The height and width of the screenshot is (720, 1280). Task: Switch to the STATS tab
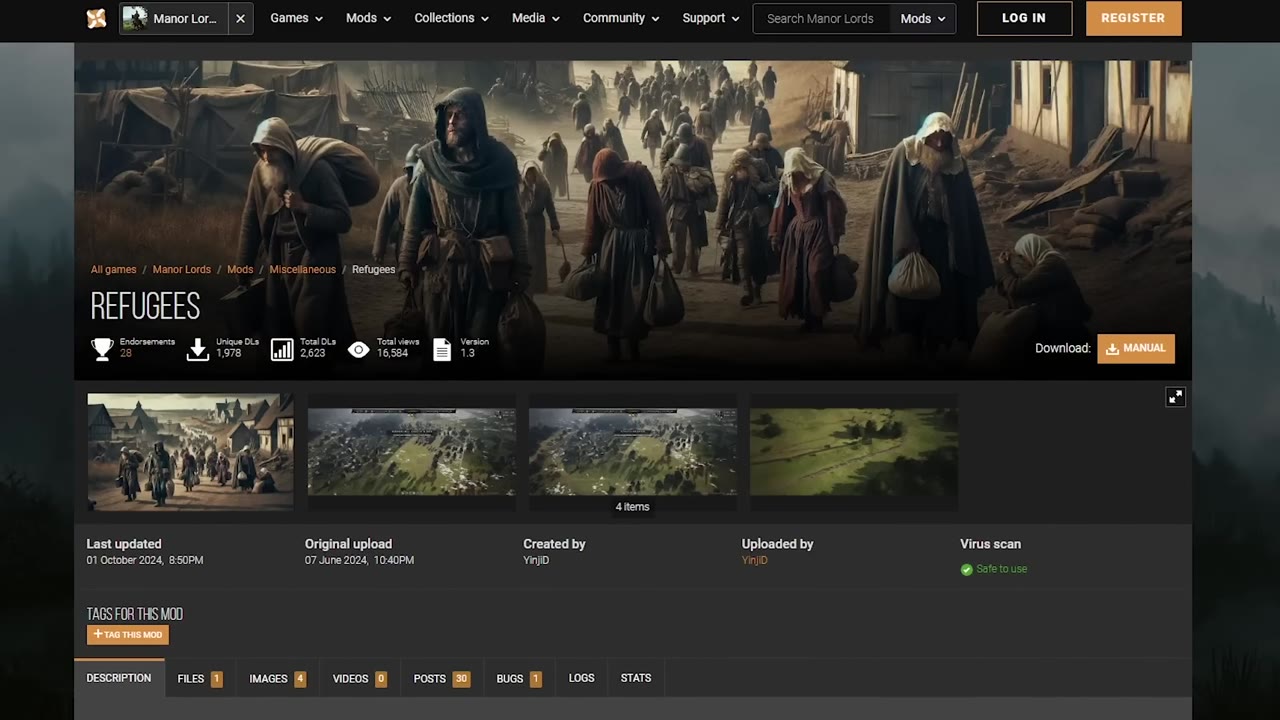[x=636, y=678]
